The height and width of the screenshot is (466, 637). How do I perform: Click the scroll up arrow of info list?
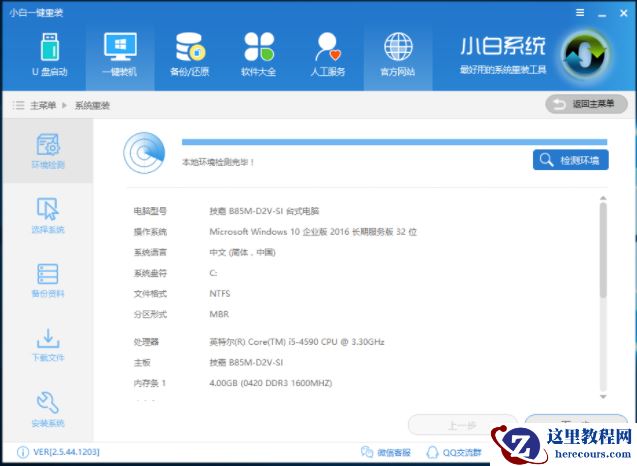tap(603, 198)
